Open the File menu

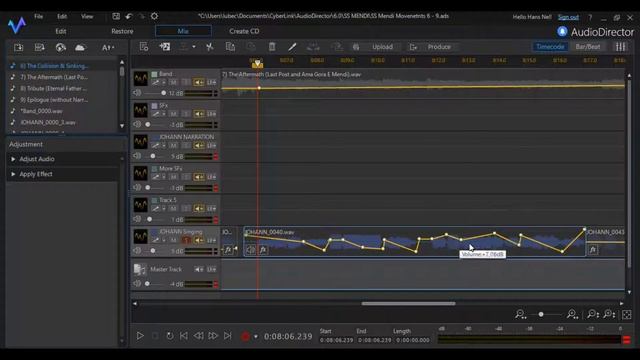tap(38, 16)
